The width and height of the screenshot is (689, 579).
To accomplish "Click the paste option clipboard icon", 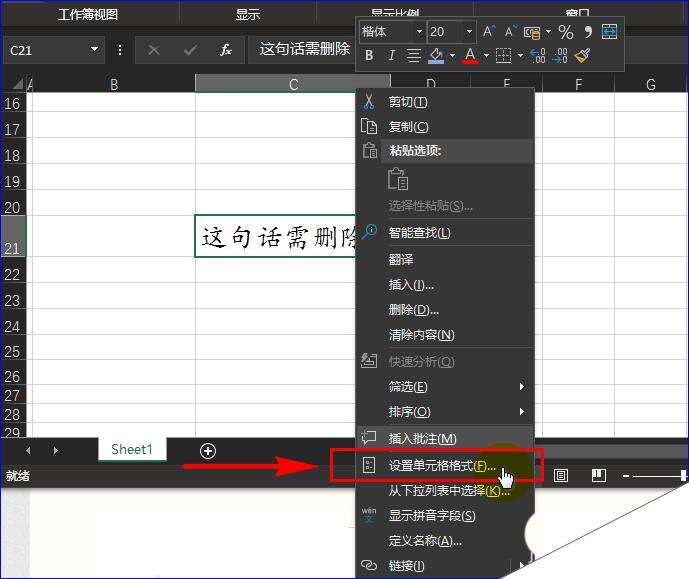I will point(398,179).
